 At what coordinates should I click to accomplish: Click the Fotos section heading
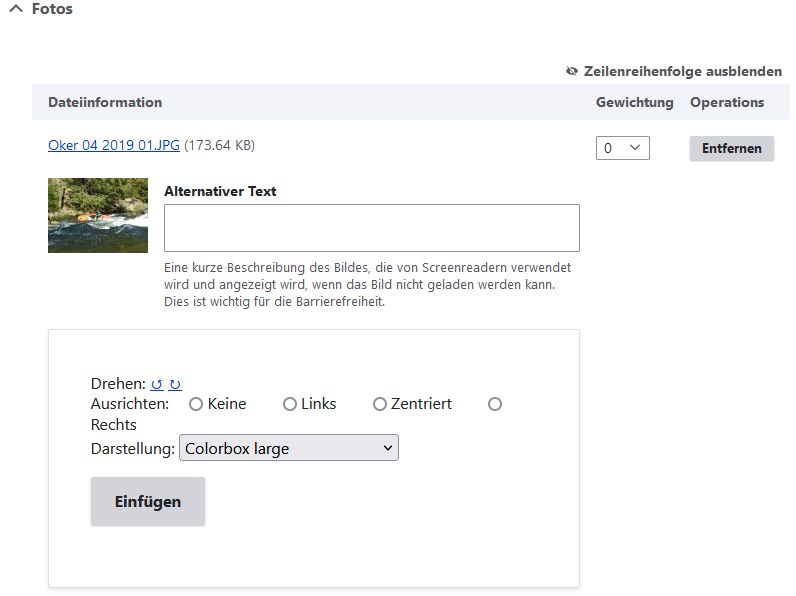tap(52, 9)
